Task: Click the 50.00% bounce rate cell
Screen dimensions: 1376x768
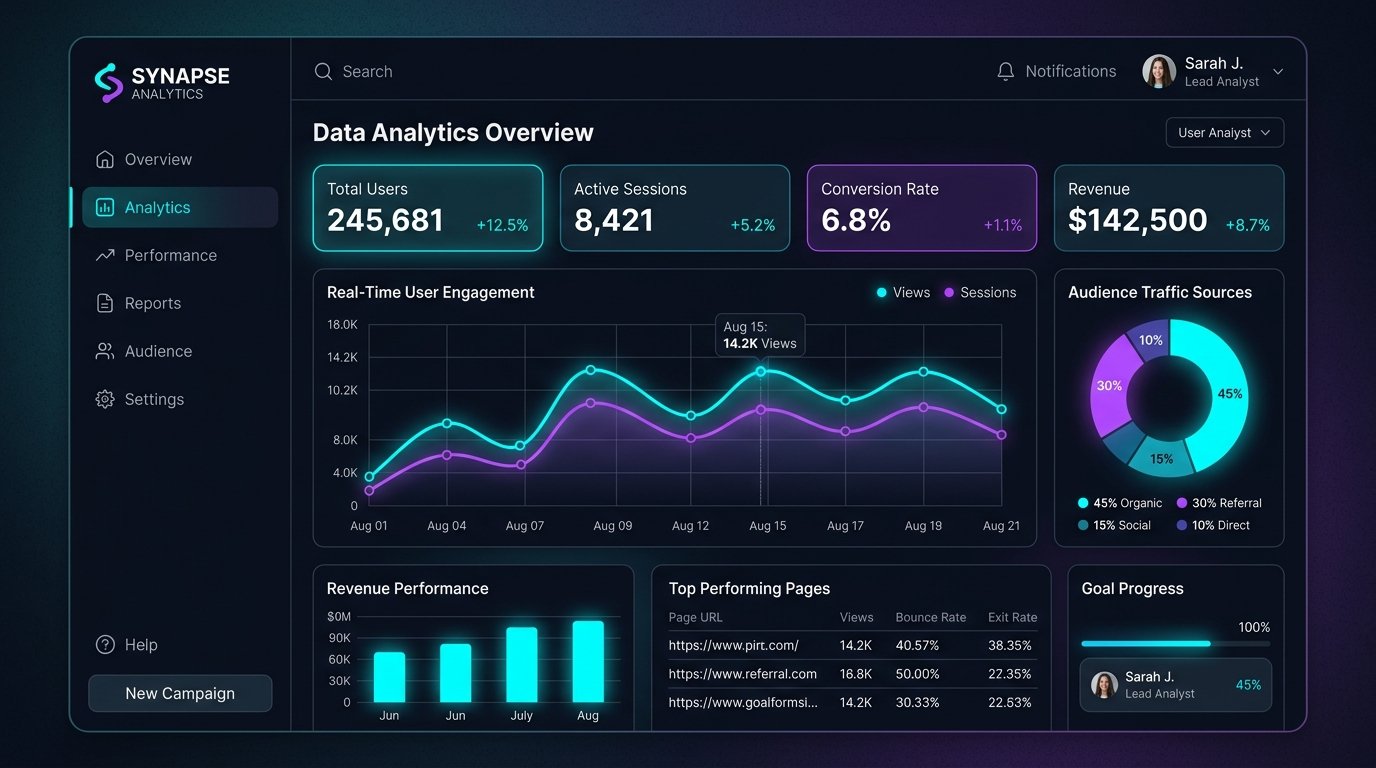Action: point(918,674)
